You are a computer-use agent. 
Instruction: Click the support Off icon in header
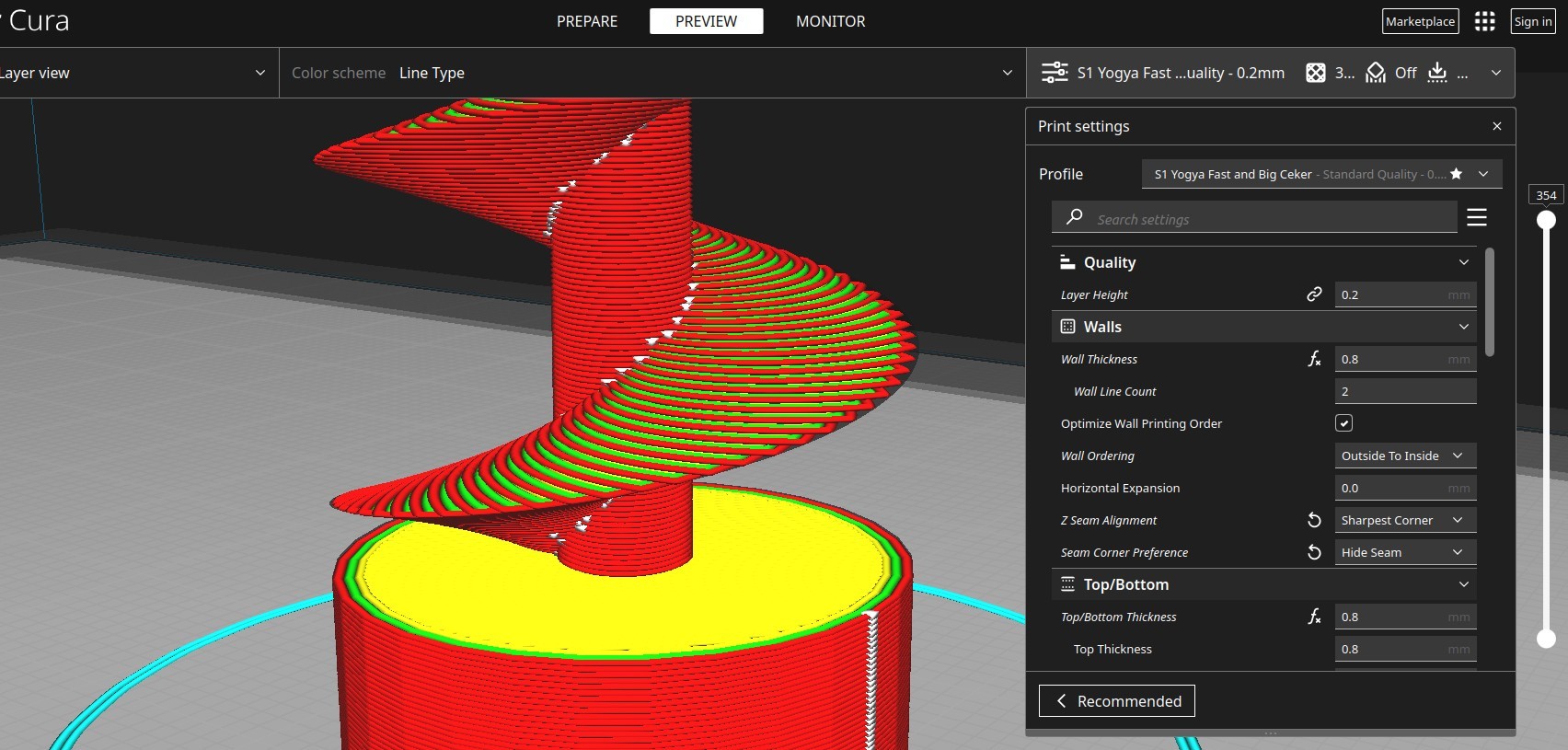coord(1376,73)
